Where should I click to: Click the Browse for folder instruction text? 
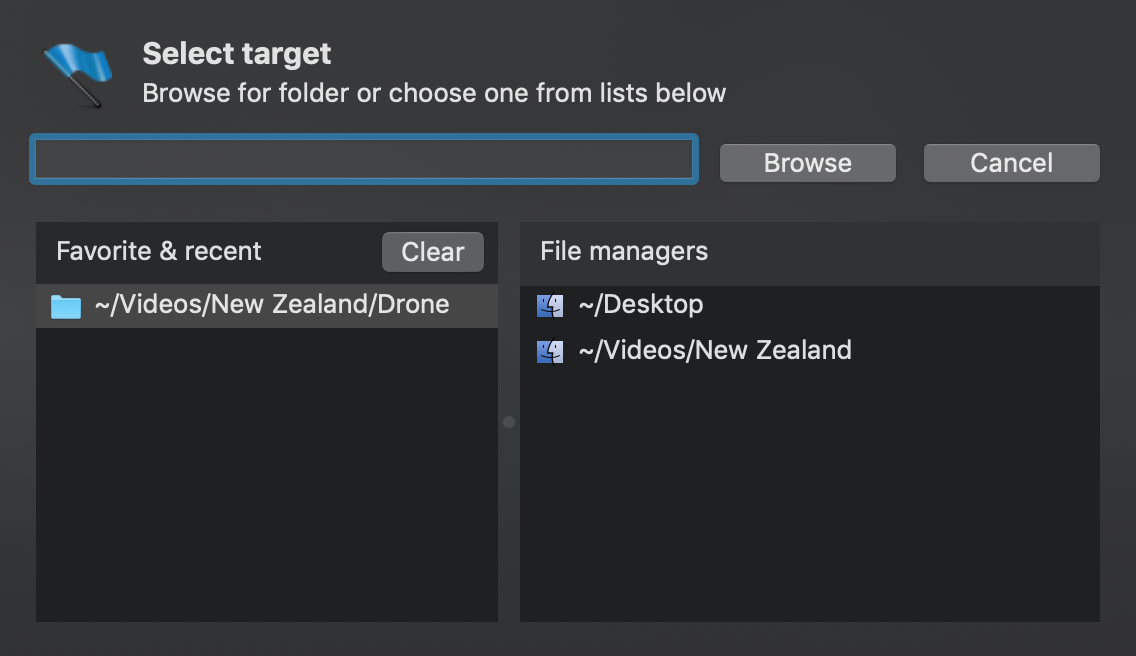(434, 94)
